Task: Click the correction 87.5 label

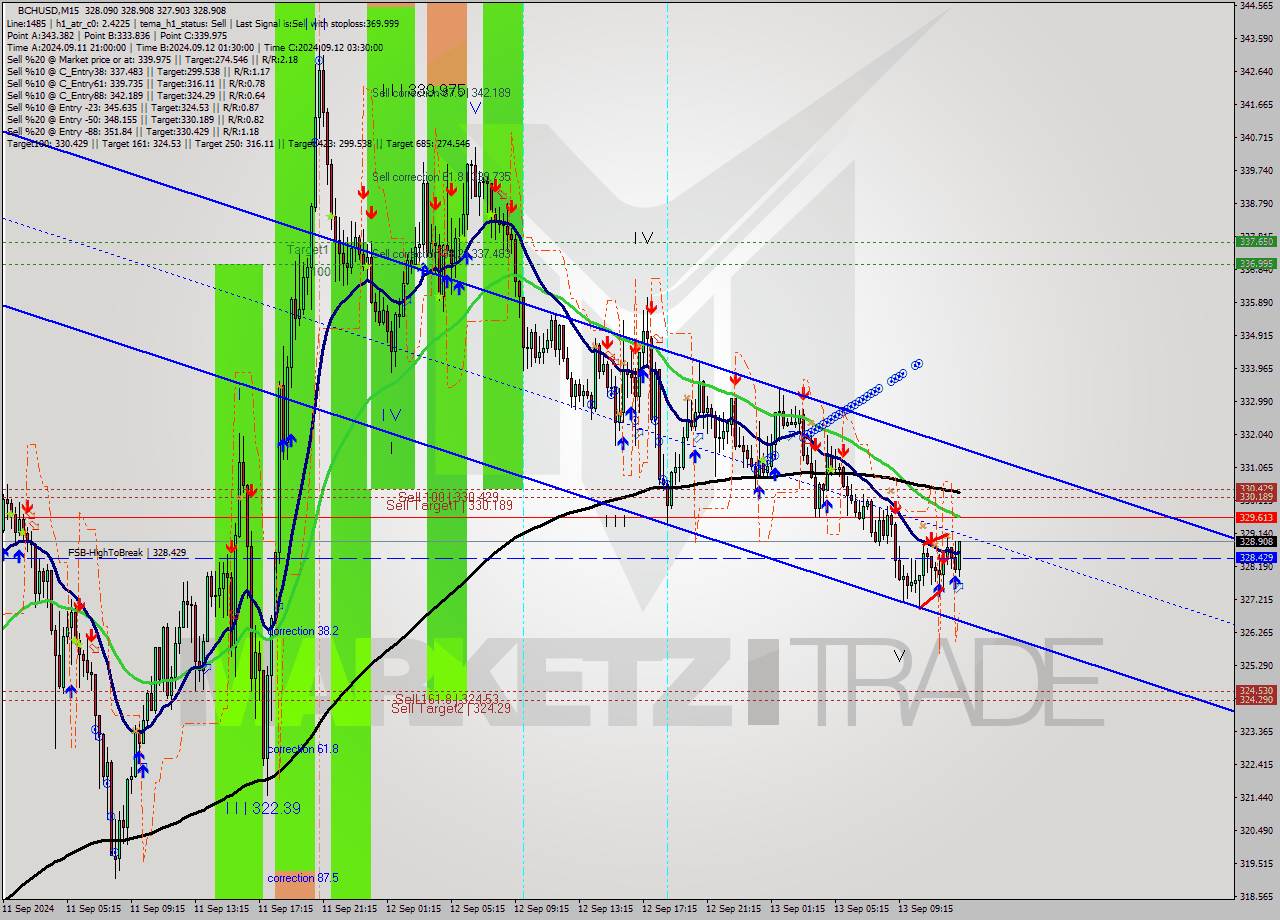Action: tap(303, 877)
